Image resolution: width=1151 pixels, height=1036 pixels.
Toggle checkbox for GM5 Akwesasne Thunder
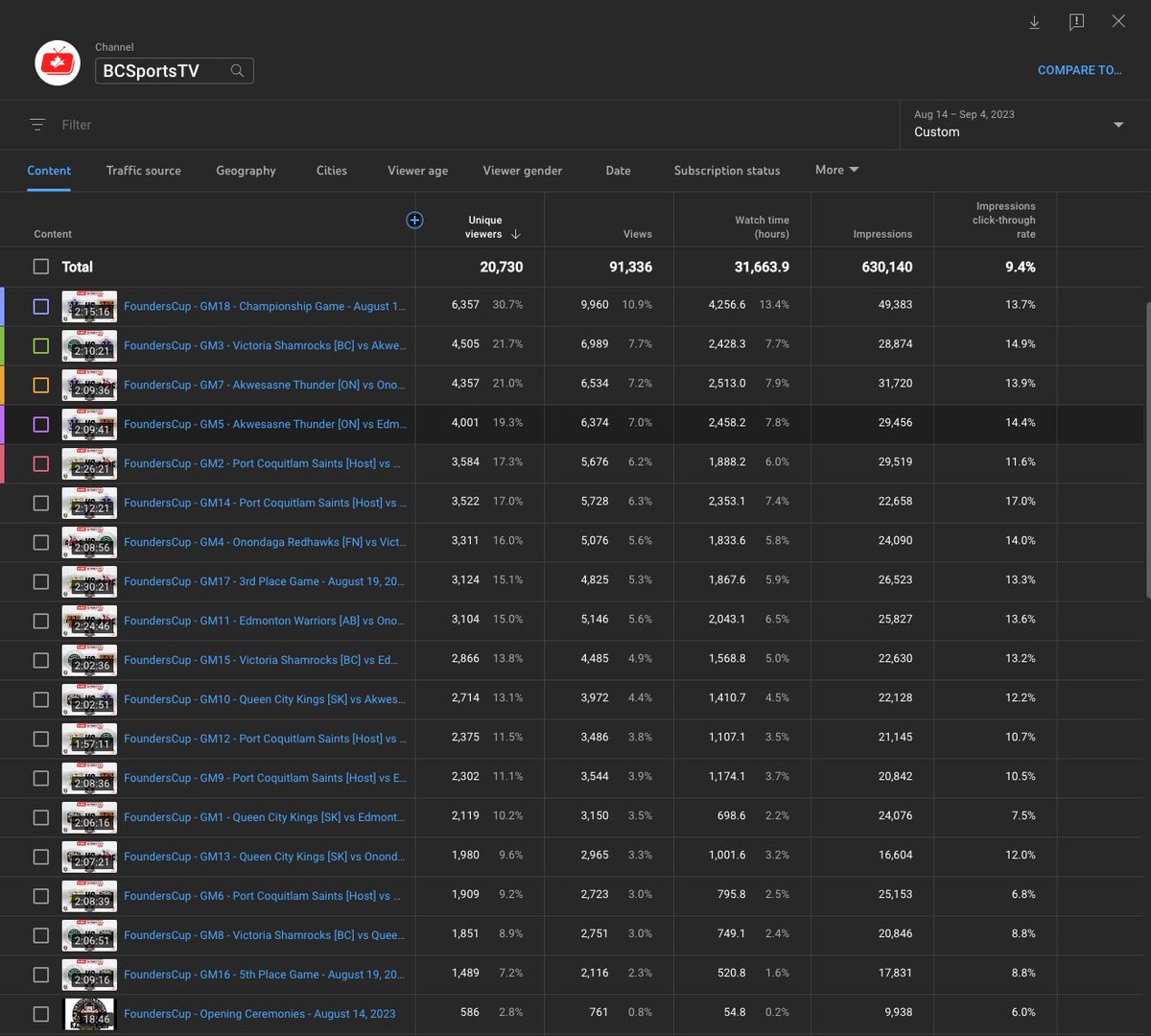tap(41, 424)
